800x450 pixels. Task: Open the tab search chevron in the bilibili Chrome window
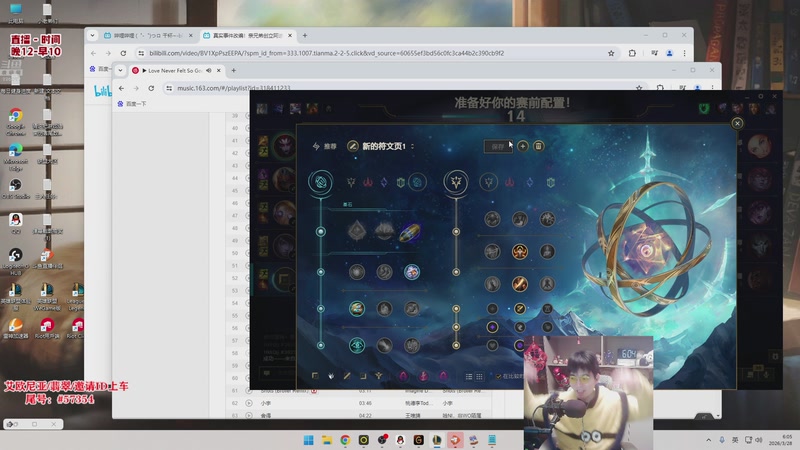[x=92, y=35]
